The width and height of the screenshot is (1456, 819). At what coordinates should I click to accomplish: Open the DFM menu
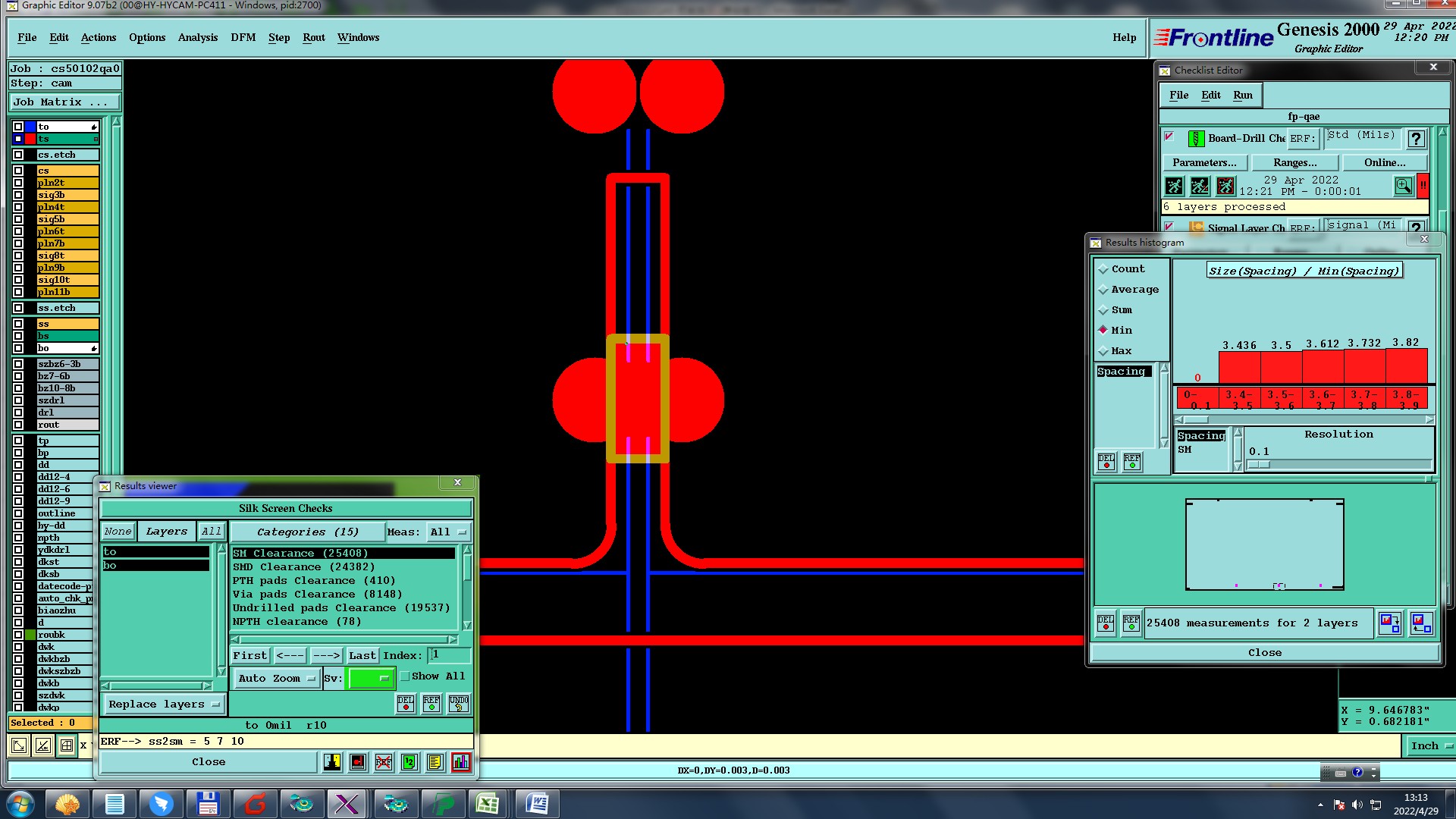(x=243, y=37)
